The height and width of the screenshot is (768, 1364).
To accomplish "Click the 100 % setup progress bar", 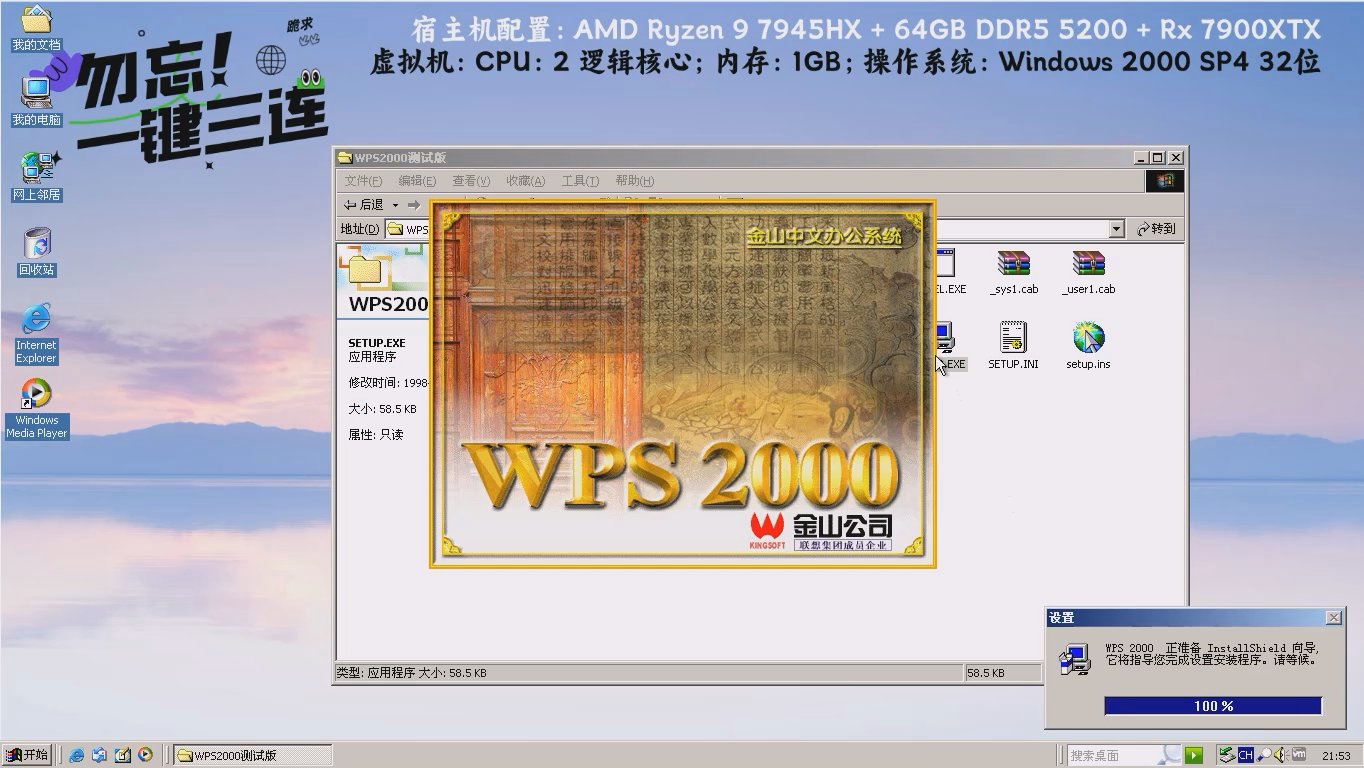I will (1213, 706).
